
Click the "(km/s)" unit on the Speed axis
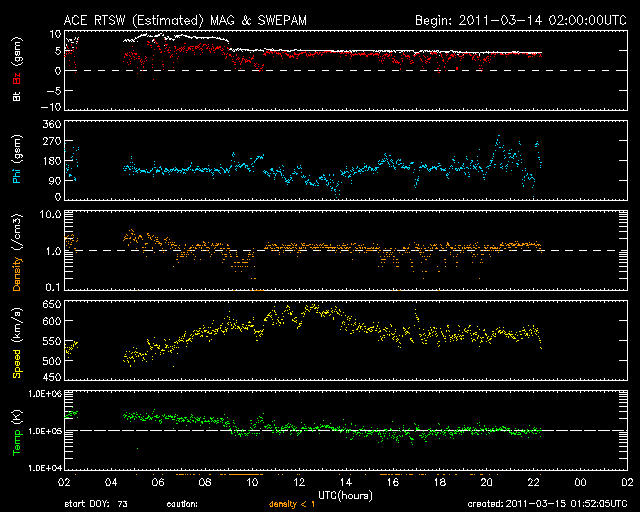[17, 326]
